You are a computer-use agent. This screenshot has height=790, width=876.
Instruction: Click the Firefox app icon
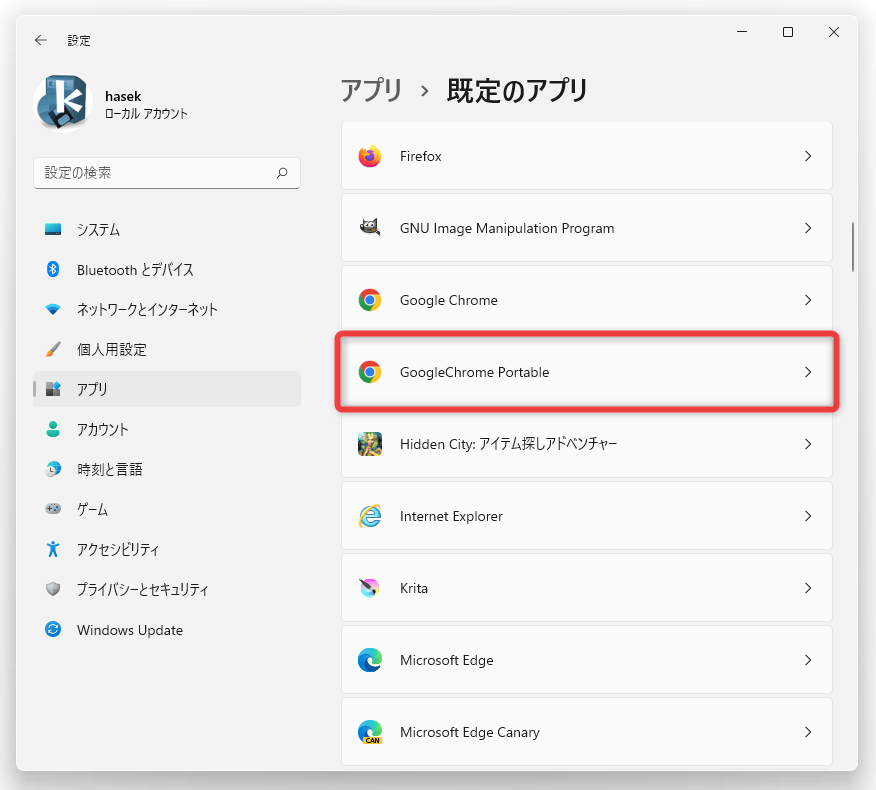tap(370, 156)
